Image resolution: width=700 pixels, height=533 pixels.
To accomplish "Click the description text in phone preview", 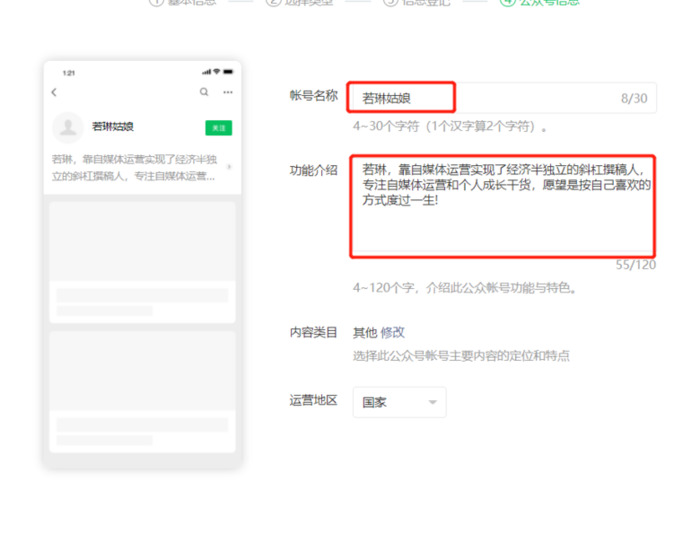I will point(134,167).
